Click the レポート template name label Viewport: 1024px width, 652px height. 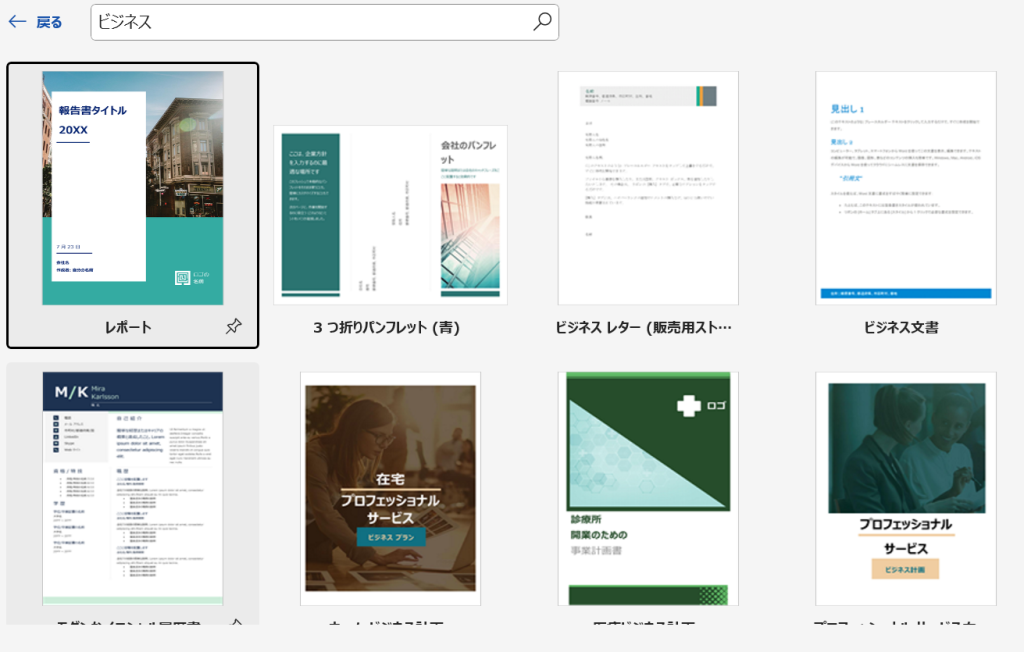(x=128, y=327)
